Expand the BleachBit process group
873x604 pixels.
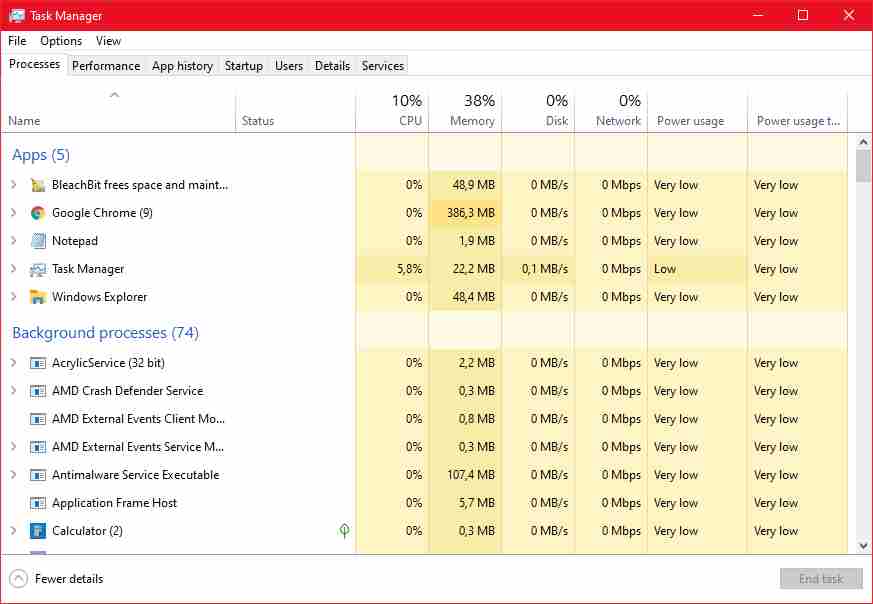pos(14,185)
